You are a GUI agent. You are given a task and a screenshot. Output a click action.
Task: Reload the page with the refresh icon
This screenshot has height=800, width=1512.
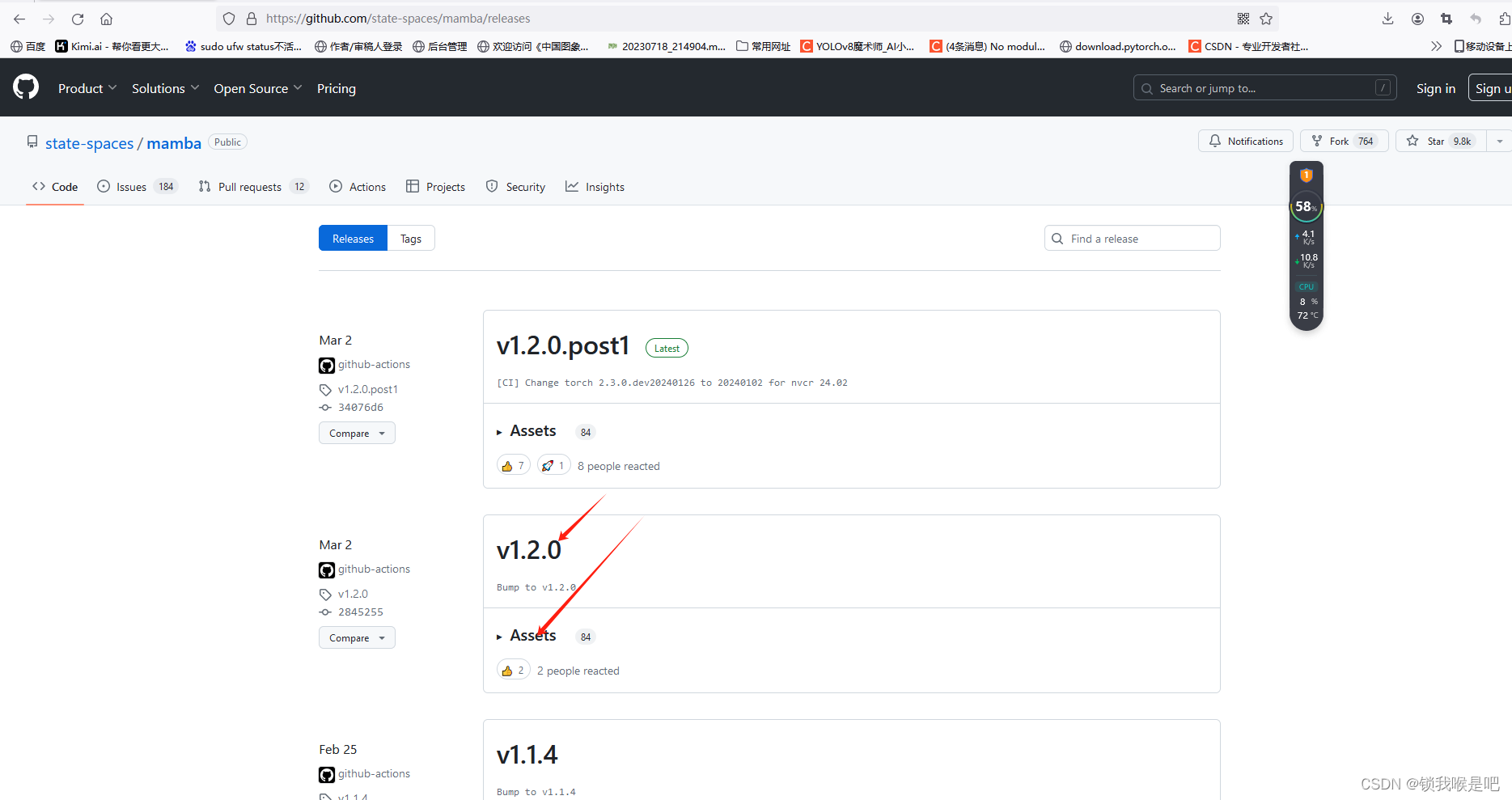78,19
